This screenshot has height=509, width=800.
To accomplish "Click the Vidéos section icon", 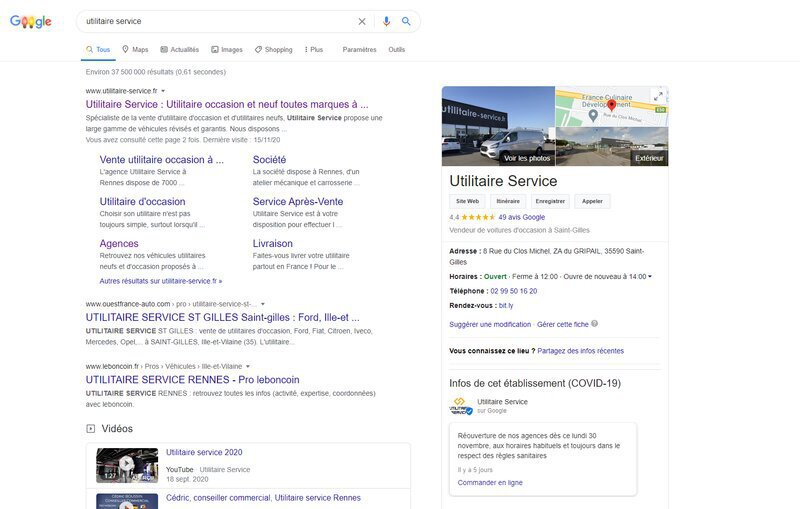I will click(90, 429).
